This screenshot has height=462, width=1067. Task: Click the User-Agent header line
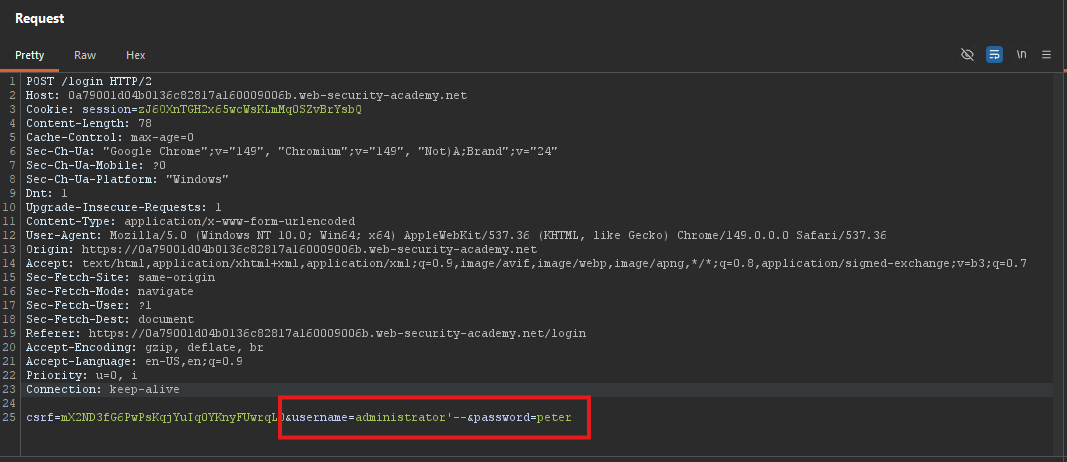(456, 235)
